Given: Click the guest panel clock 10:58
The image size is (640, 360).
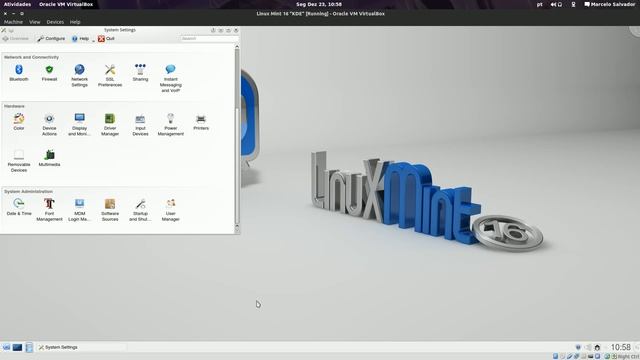Looking at the screenshot, I should pyautogui.click(x=620, y=347).
